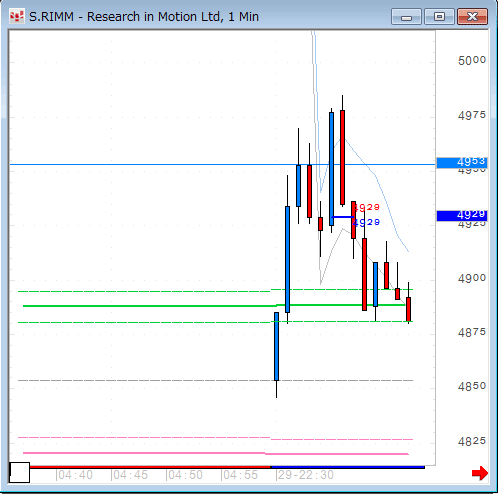Click the dark blue 4929 price marker
Viewport: 498px width, 494px height.
(x=462, y=216)
